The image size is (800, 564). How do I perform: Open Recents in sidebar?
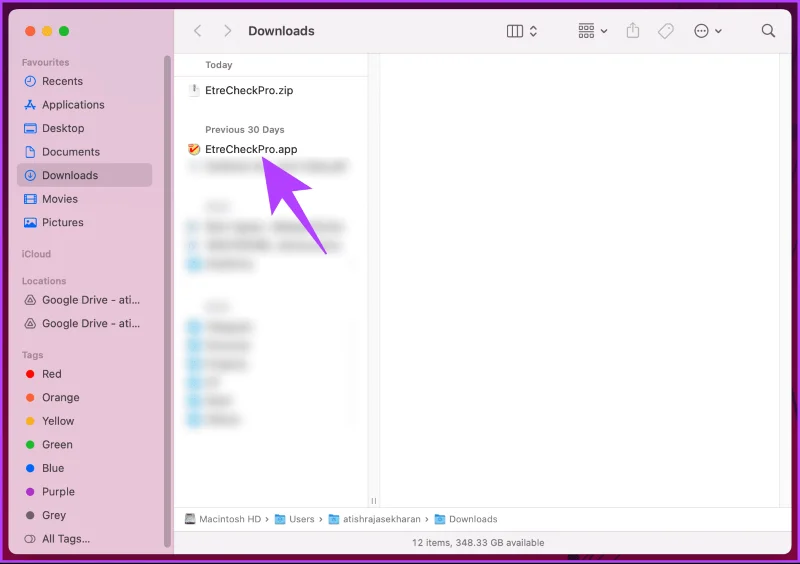(x=85, y=81)
